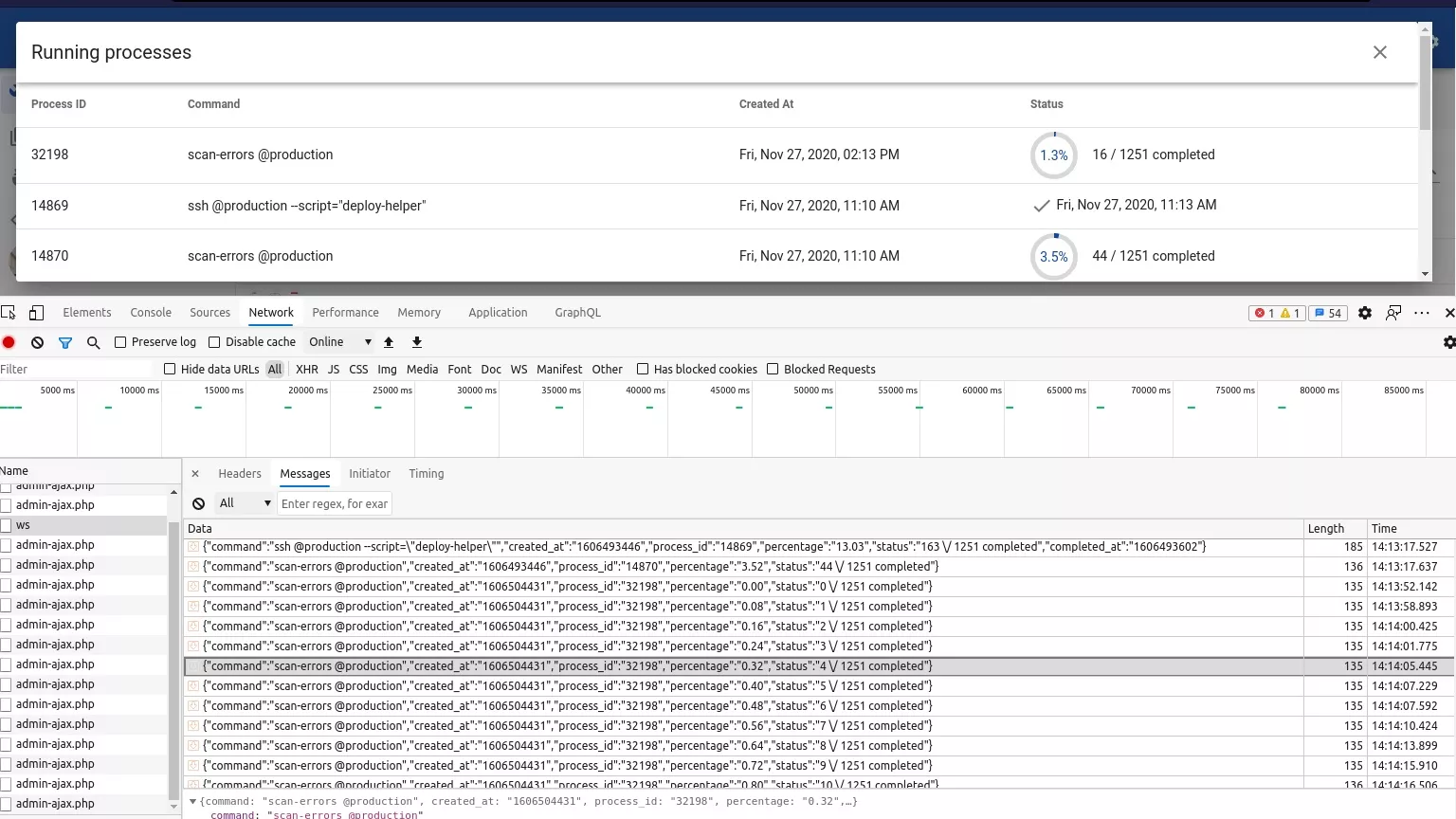Clear the network log

coord(37,342)
